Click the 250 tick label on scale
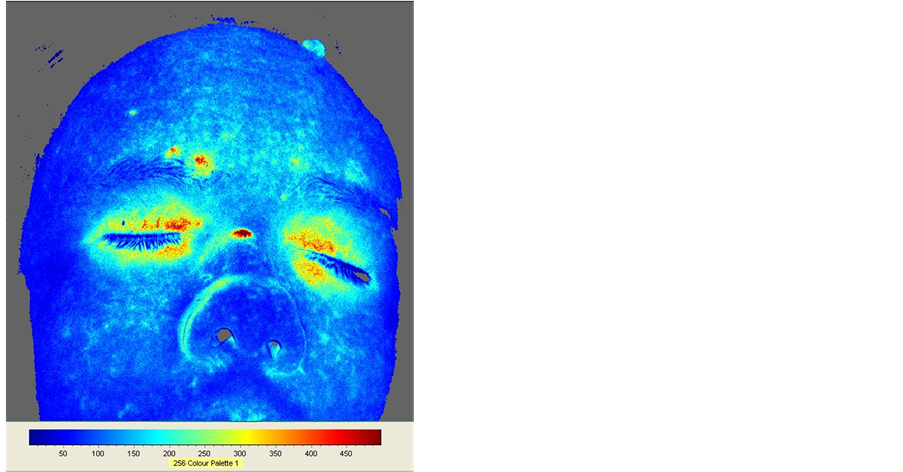The height and width of the screenshot is (472, 903). tap(205, 453)
